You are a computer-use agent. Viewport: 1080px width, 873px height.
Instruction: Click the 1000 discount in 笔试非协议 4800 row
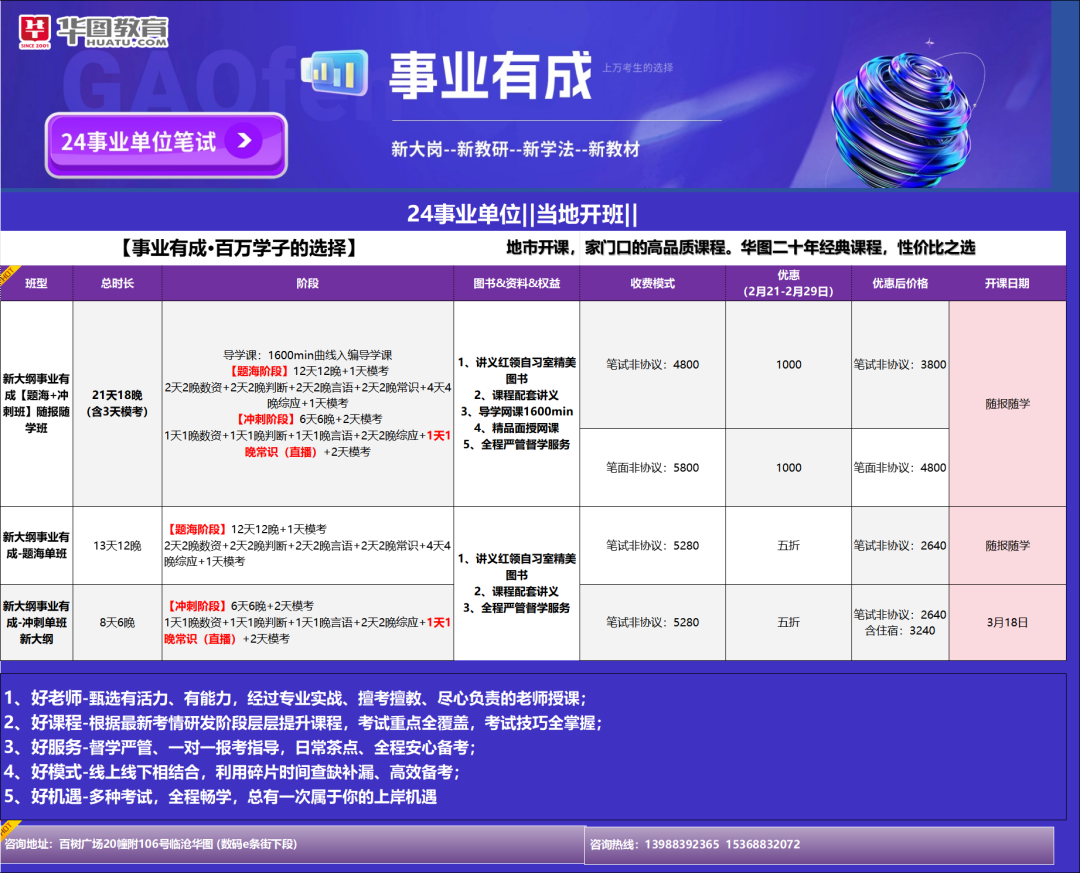pyautogui.click(x=788, y=364)
